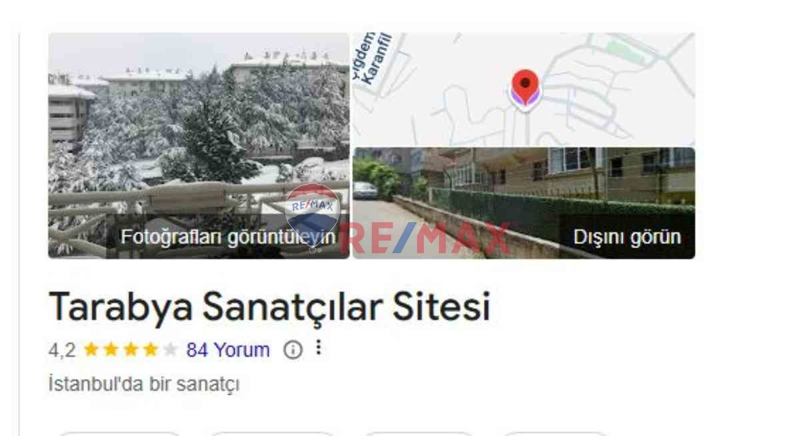The height and width of the screenshot is (436, 800).
Task: Open the 84 Yorum reviews link
Action: 228,350
